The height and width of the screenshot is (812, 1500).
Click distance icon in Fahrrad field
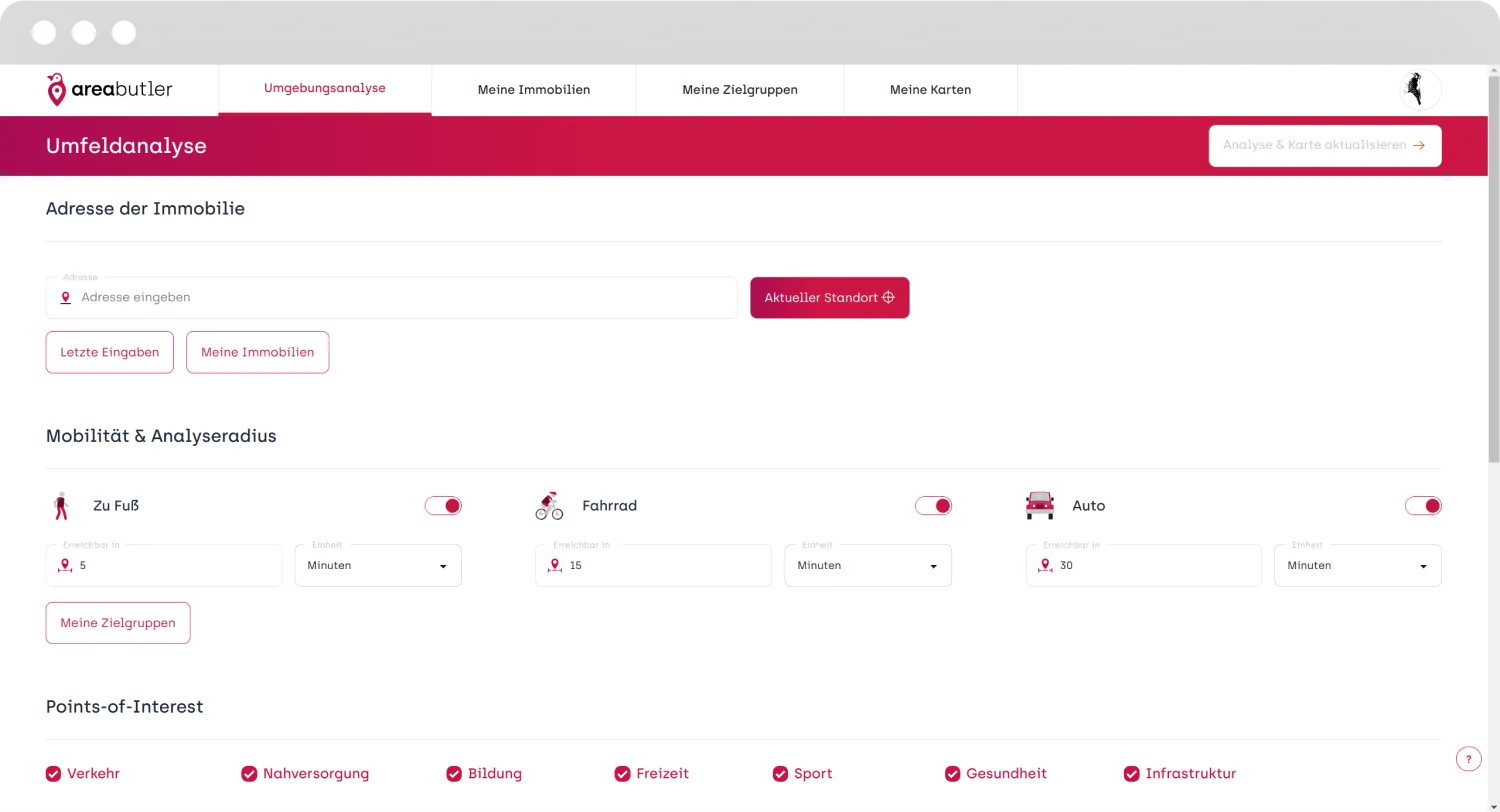pyautogui.click(x=556, y=566)
